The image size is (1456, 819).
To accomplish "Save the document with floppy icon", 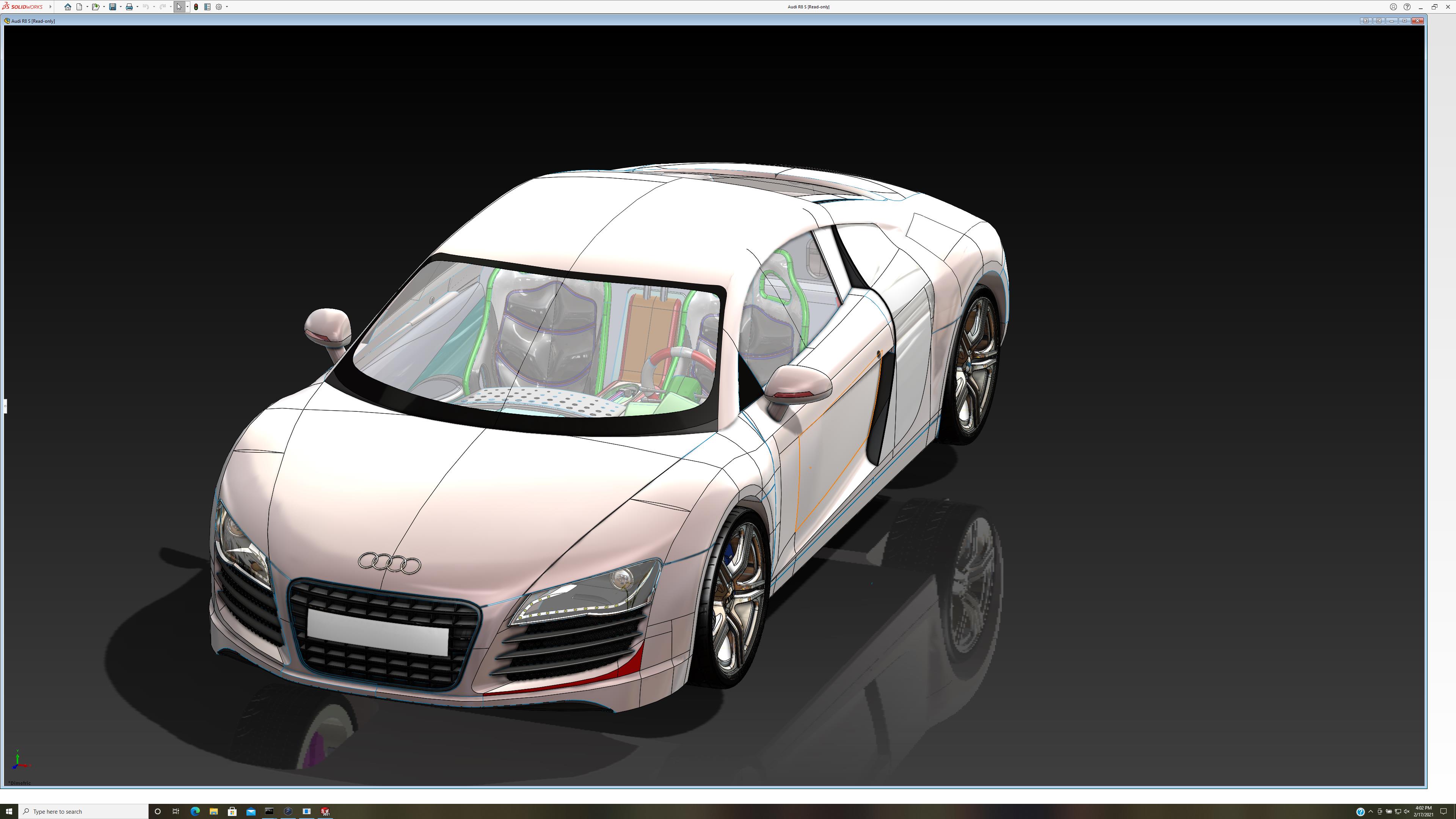I will point(113,7).
